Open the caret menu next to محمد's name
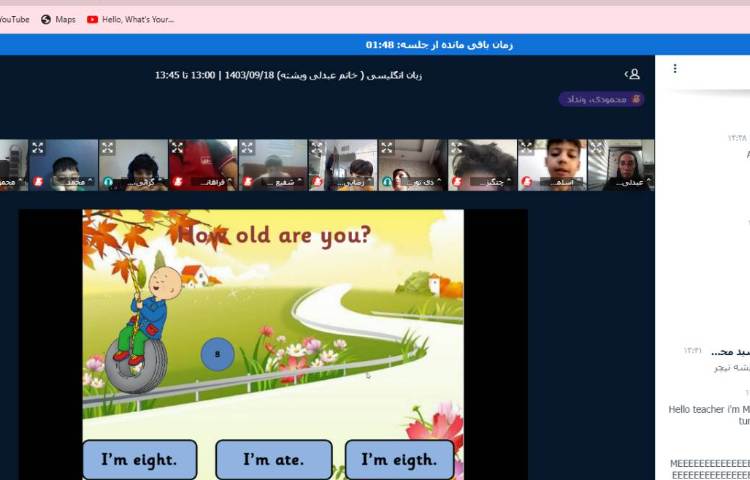 90,181
